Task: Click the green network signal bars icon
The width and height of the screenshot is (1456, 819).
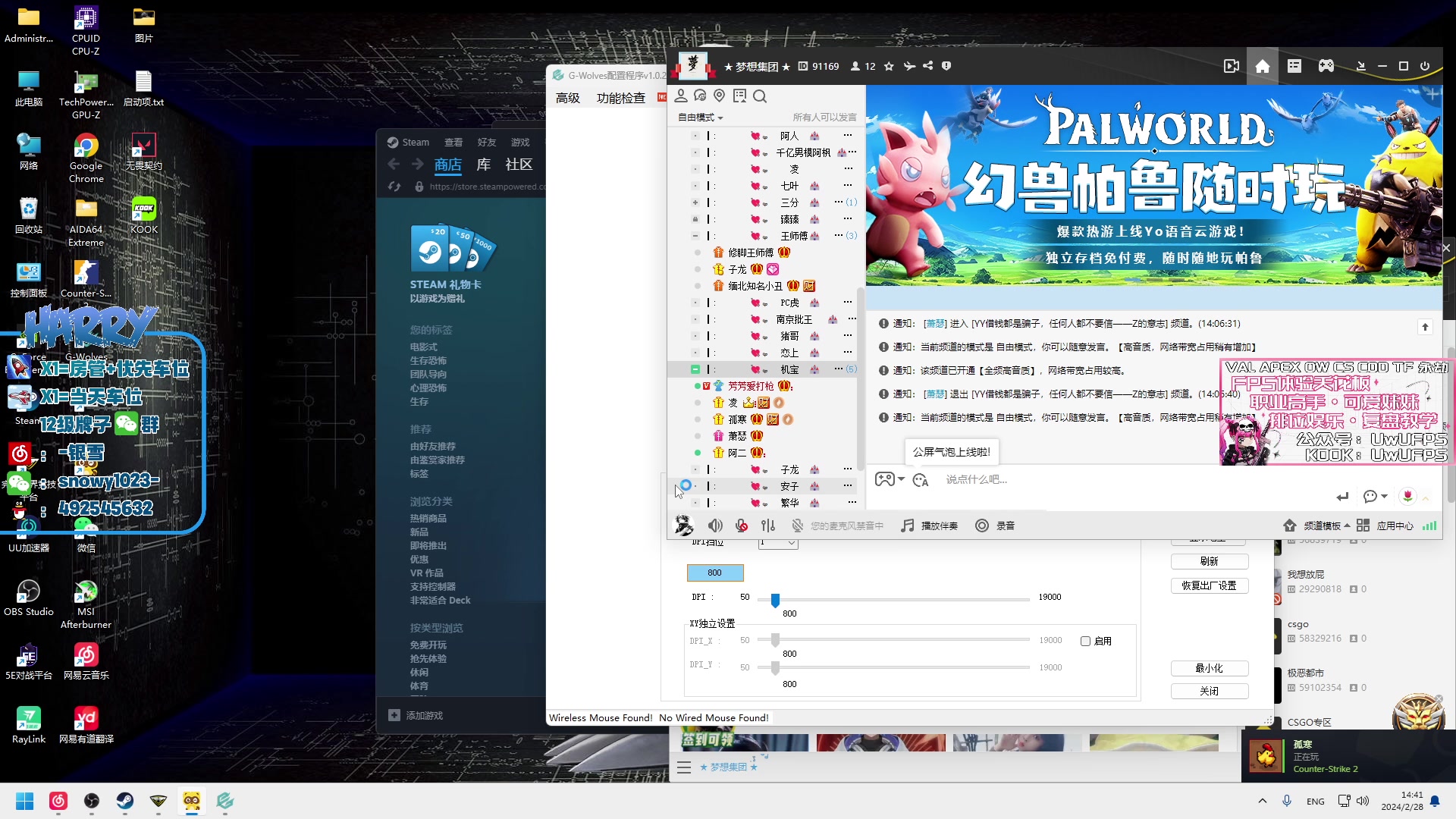Action: point(1429,526)
